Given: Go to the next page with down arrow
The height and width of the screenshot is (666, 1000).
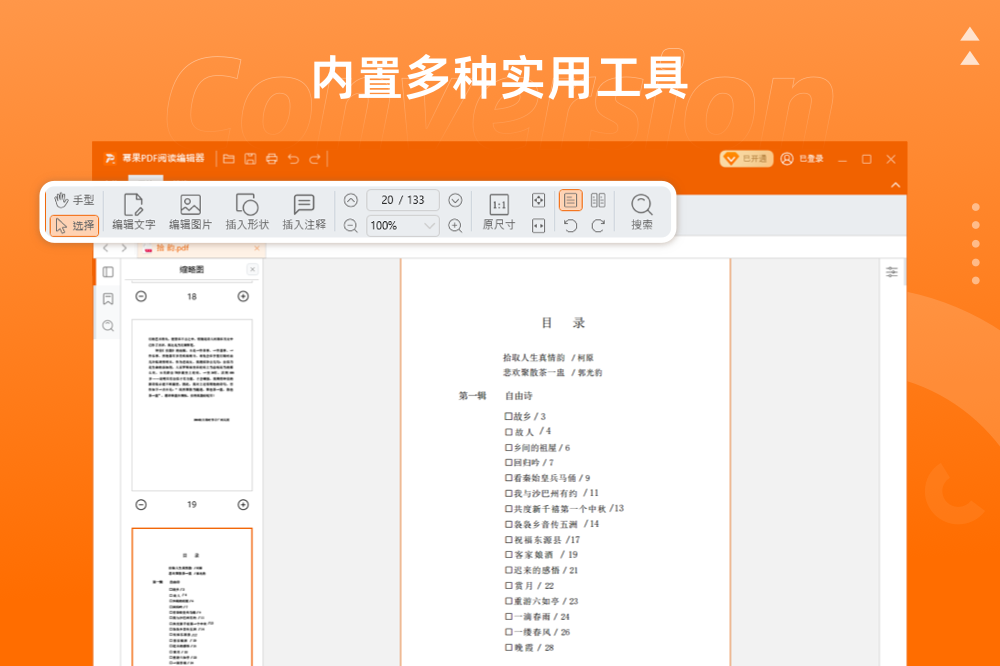Looking at the screenshot, I should 455,200.
